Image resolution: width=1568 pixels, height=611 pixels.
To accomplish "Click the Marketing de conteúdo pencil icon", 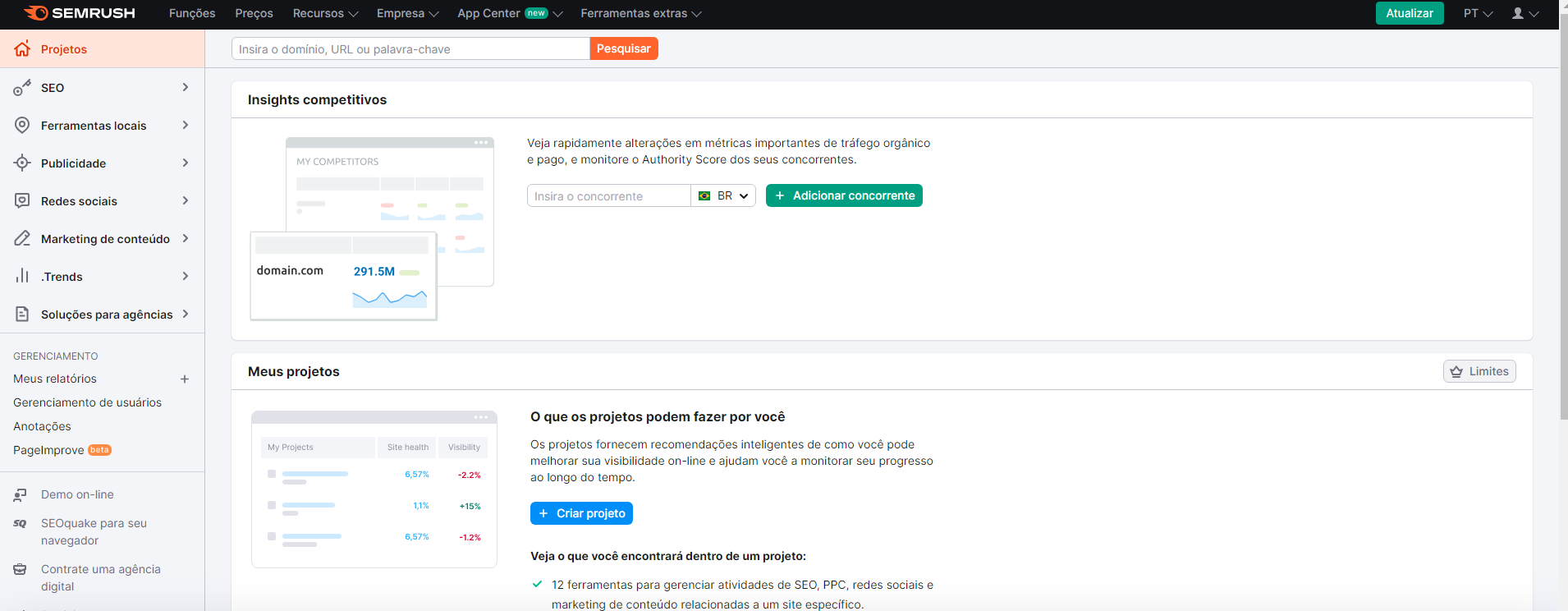I will [22, 239].
